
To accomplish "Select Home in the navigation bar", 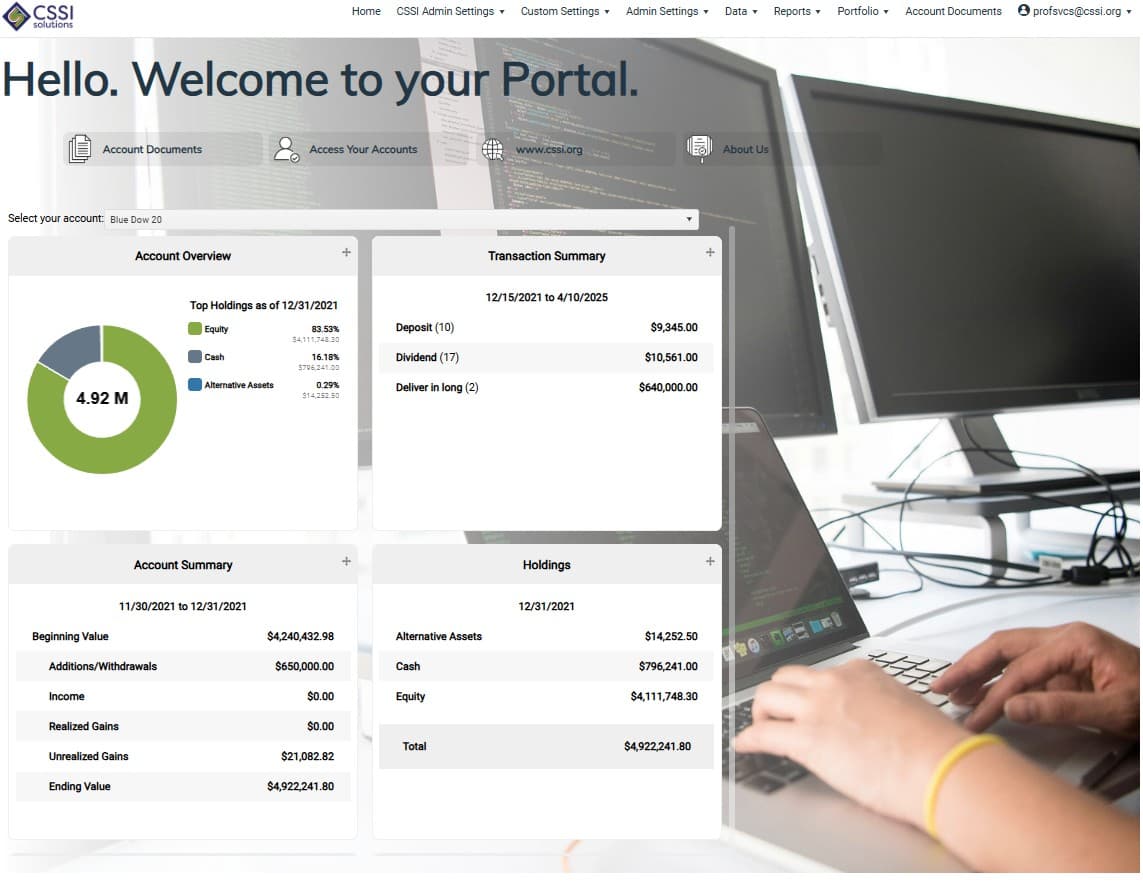I will [x=366, y=11].
